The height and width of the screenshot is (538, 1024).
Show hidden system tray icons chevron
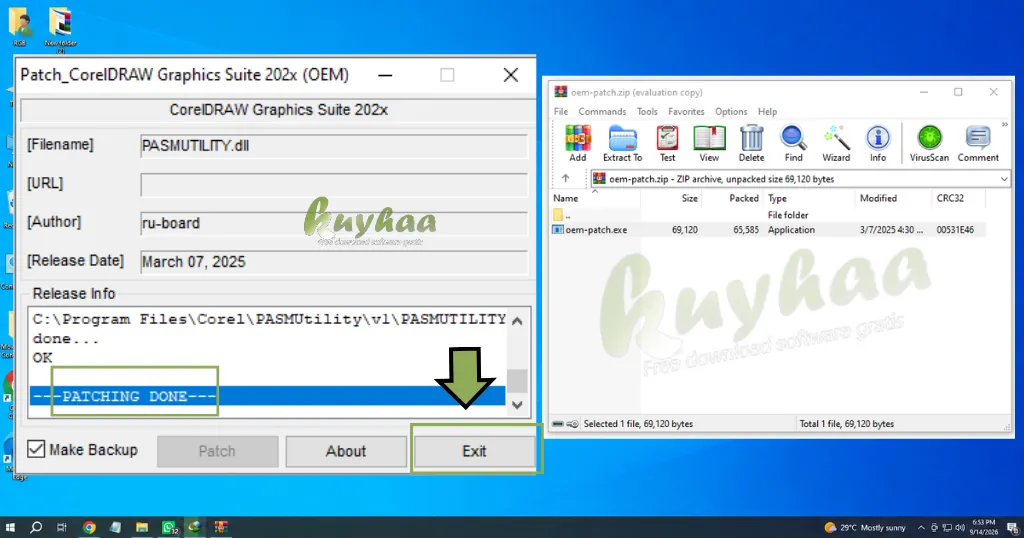921,528
